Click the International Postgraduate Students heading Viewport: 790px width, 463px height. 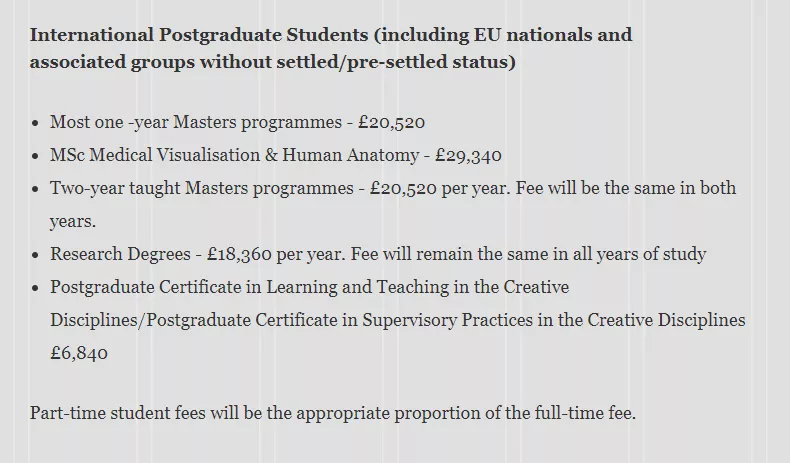pos(331,48)
